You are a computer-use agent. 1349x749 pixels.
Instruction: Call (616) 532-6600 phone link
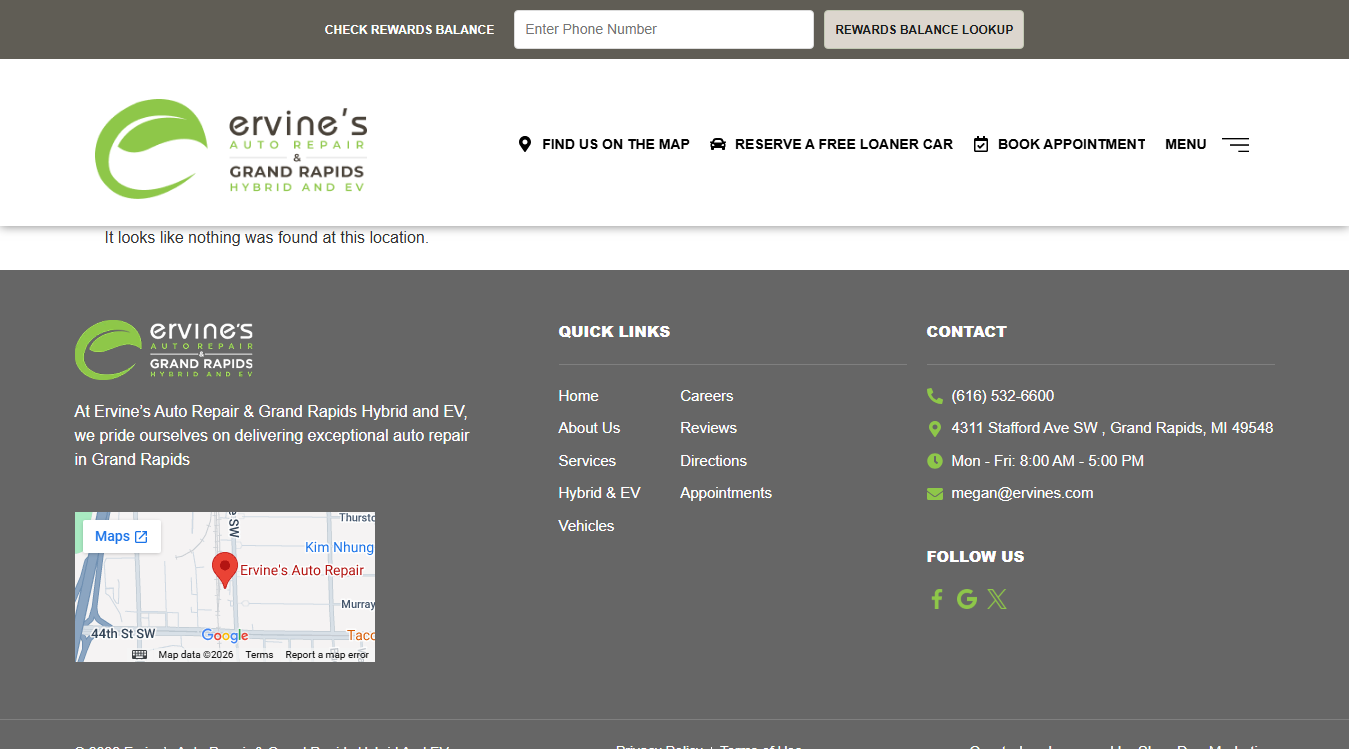click(x=1003, y=396)
